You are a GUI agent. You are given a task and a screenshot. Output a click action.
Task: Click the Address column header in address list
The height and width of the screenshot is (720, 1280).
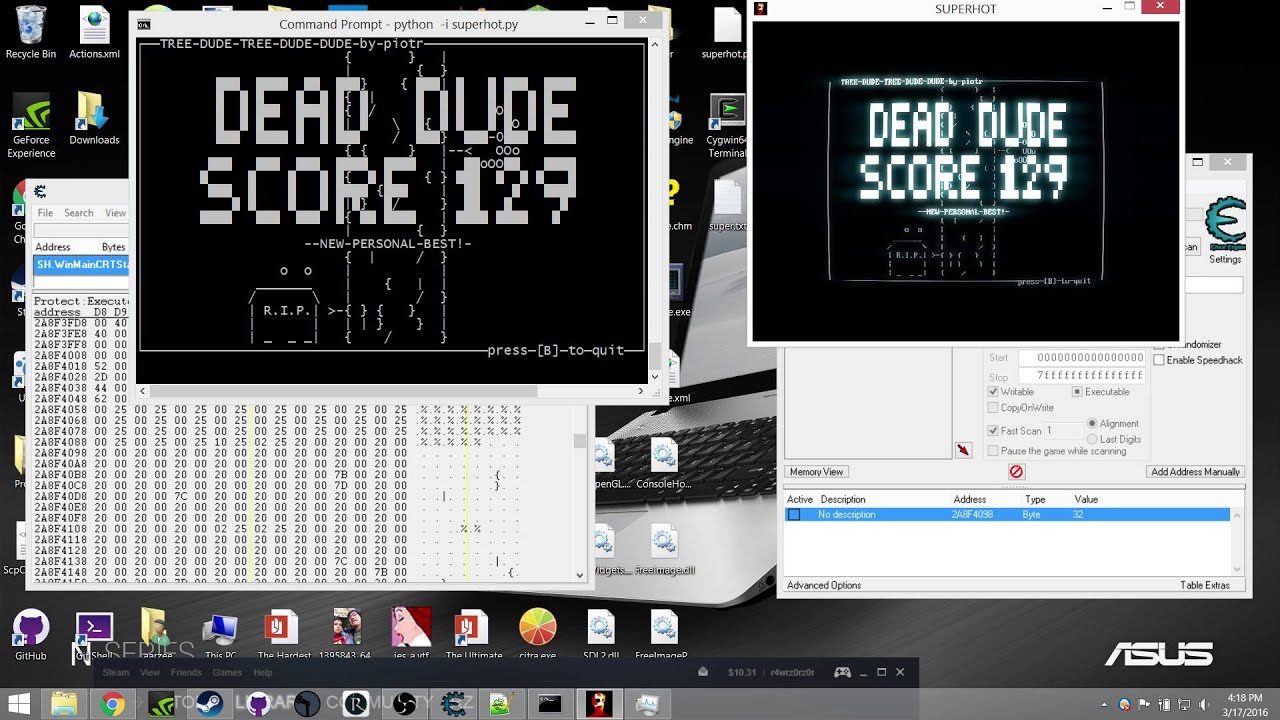click(x=970, y=499)
